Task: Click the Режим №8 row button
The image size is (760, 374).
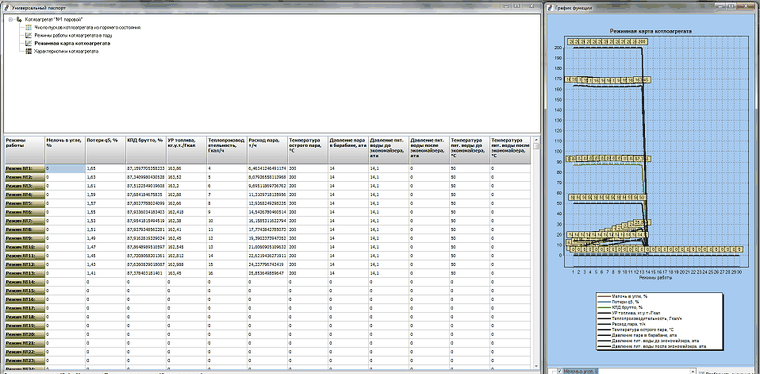Action: click(25, 230)
